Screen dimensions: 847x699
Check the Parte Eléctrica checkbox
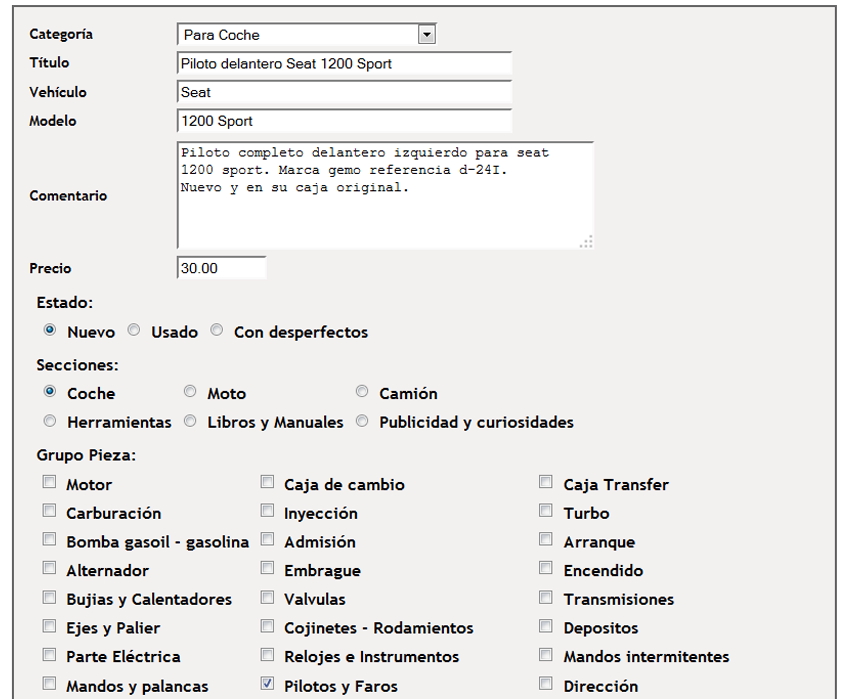[49, 655]
